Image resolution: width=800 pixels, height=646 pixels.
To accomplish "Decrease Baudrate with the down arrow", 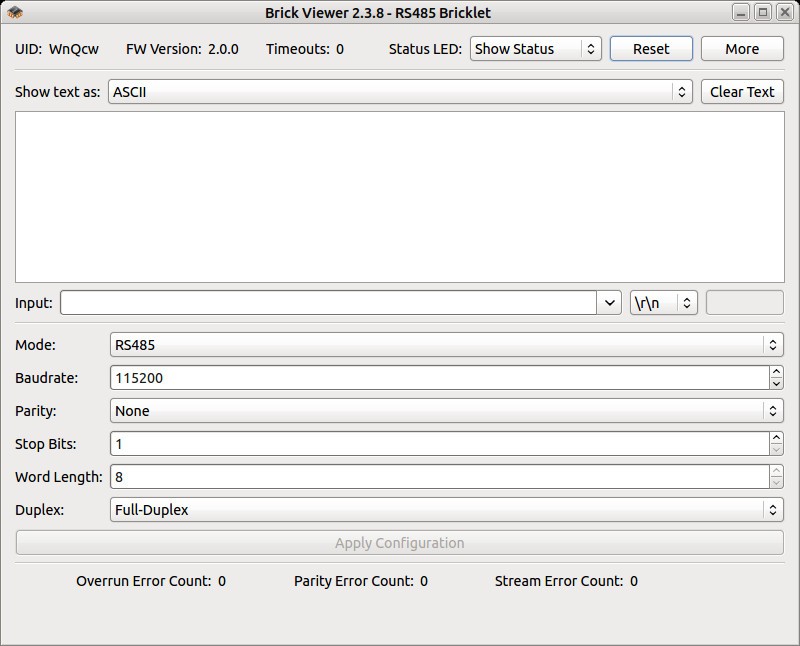I will pyautogui.click(x=776, y=384).
